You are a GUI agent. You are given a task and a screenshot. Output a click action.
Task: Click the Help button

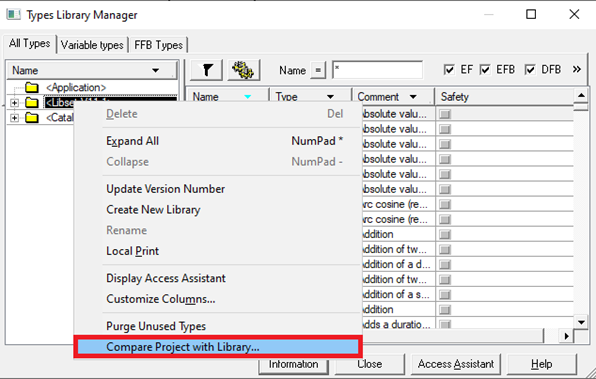(x=542, y=364)
